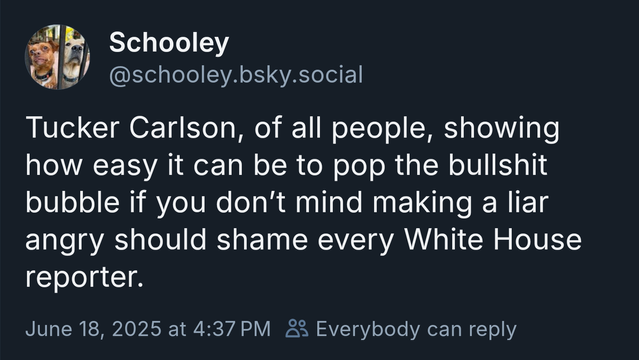Click the word "bubble" in the post

(x=73, y=202)
